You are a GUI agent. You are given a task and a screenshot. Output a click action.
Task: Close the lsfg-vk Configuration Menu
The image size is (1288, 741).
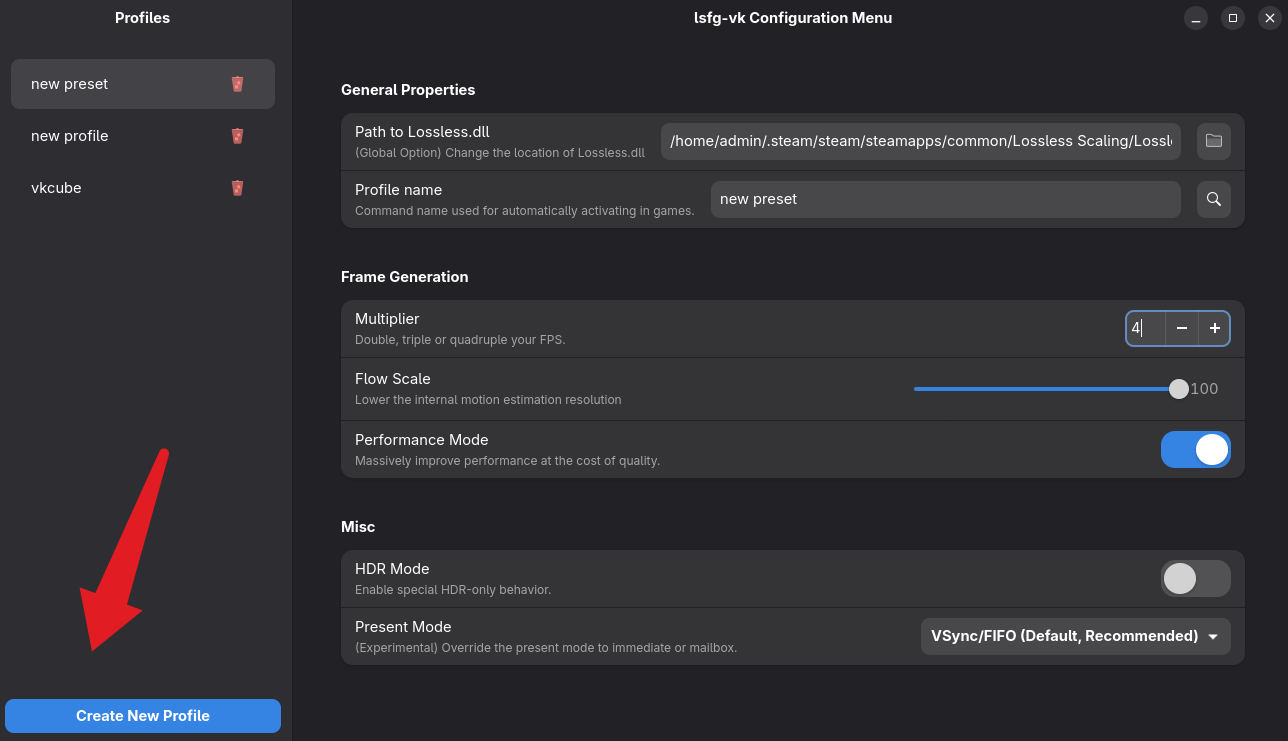coord(1269,18)
